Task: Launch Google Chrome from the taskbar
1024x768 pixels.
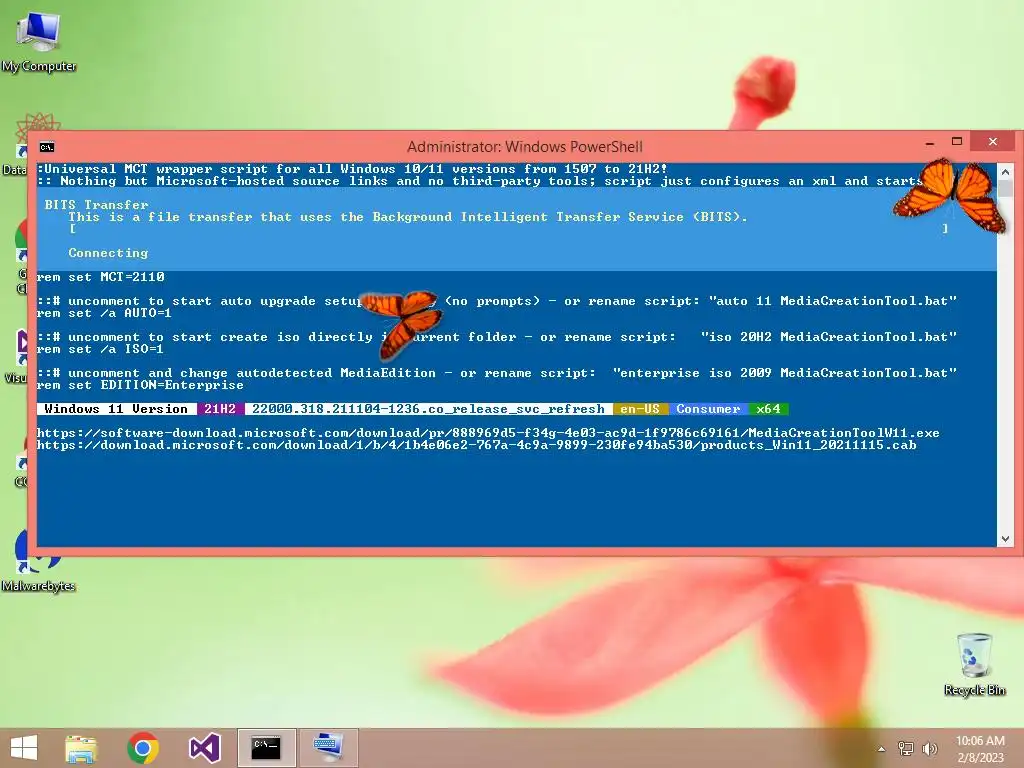Action: (142, 748)
